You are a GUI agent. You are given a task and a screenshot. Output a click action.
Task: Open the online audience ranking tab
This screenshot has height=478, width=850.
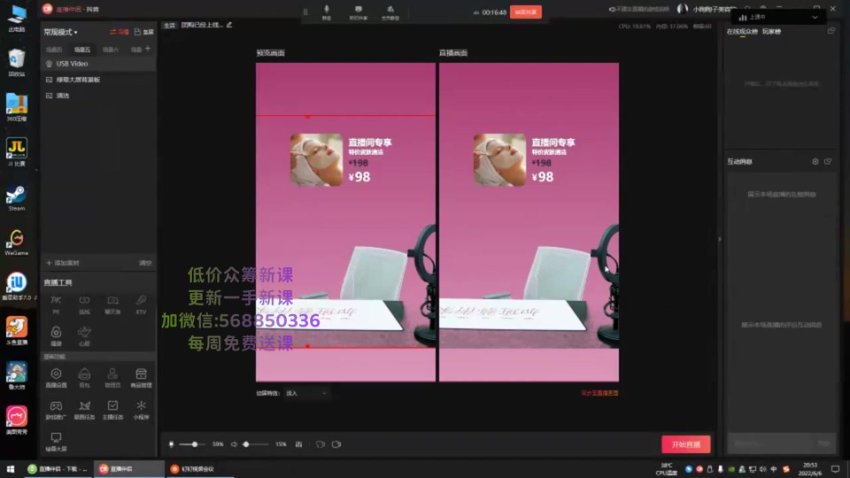[742, 31]
